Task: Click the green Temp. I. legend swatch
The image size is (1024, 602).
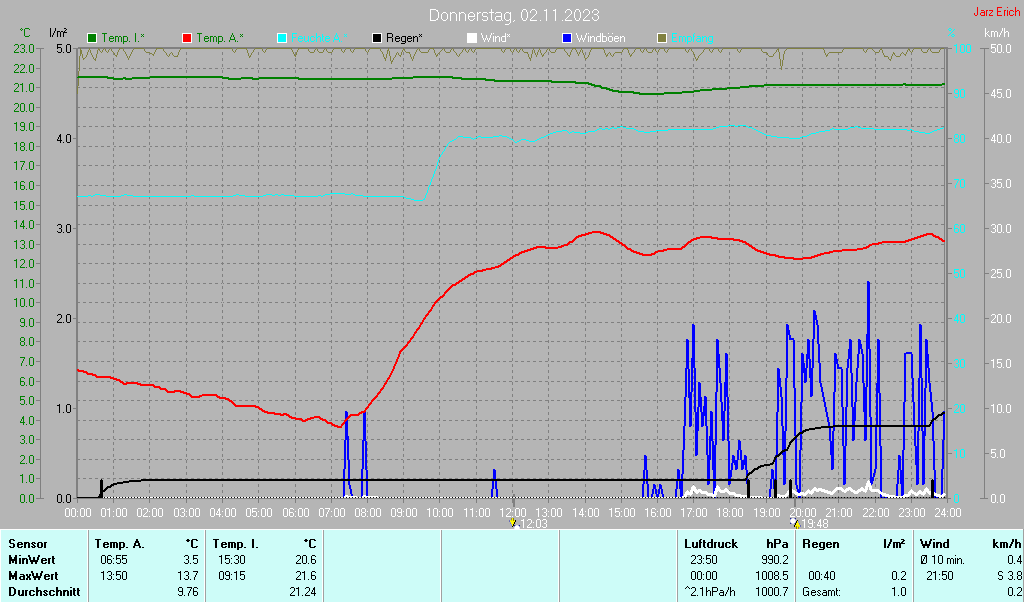Action: coord(92,39)
